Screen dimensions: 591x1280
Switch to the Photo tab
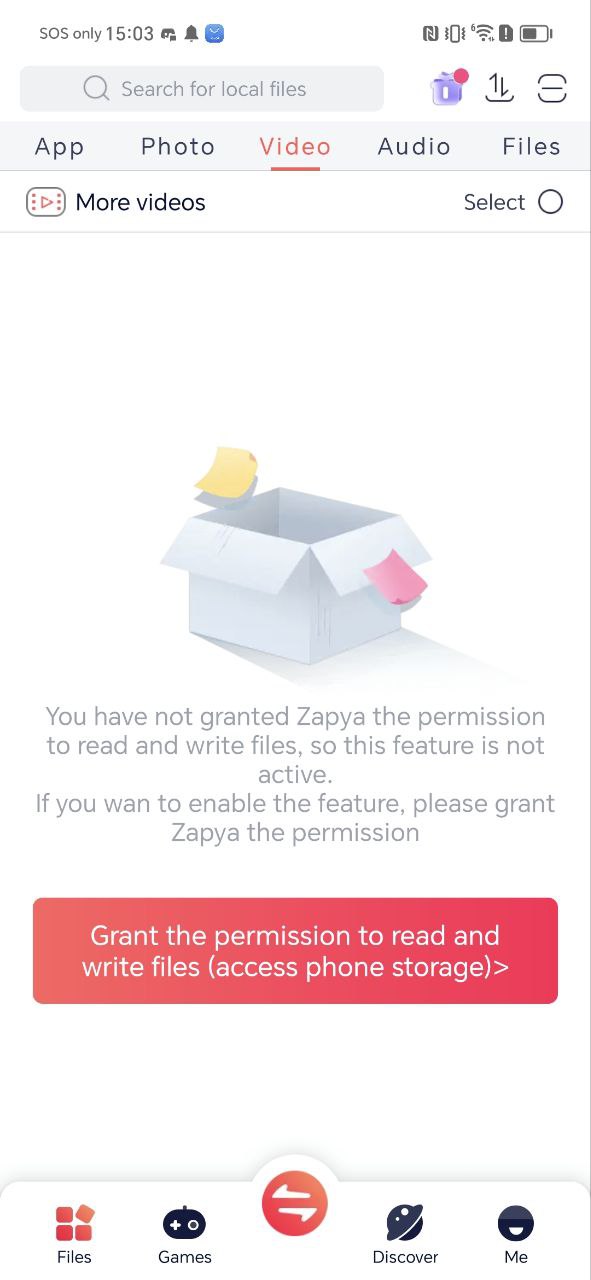[x=178, y=146]
